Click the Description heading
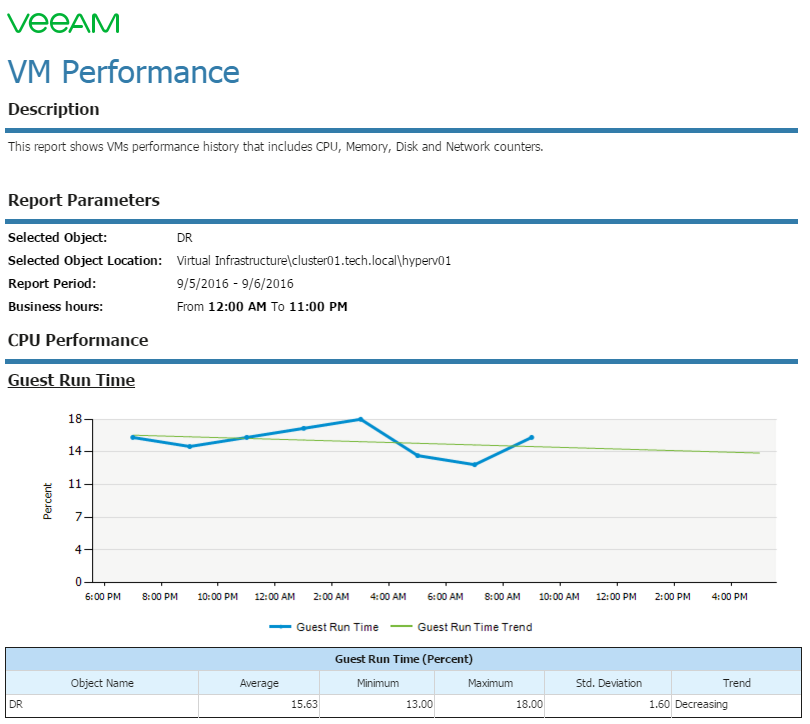 [x=54, y=109]
